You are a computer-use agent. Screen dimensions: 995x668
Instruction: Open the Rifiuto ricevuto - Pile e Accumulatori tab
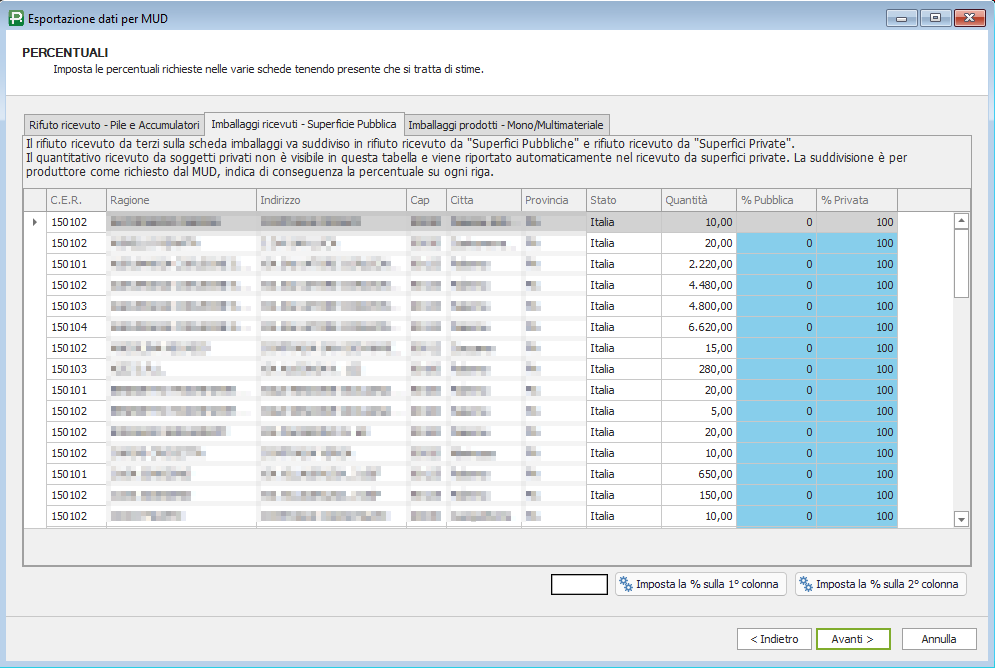114,125
